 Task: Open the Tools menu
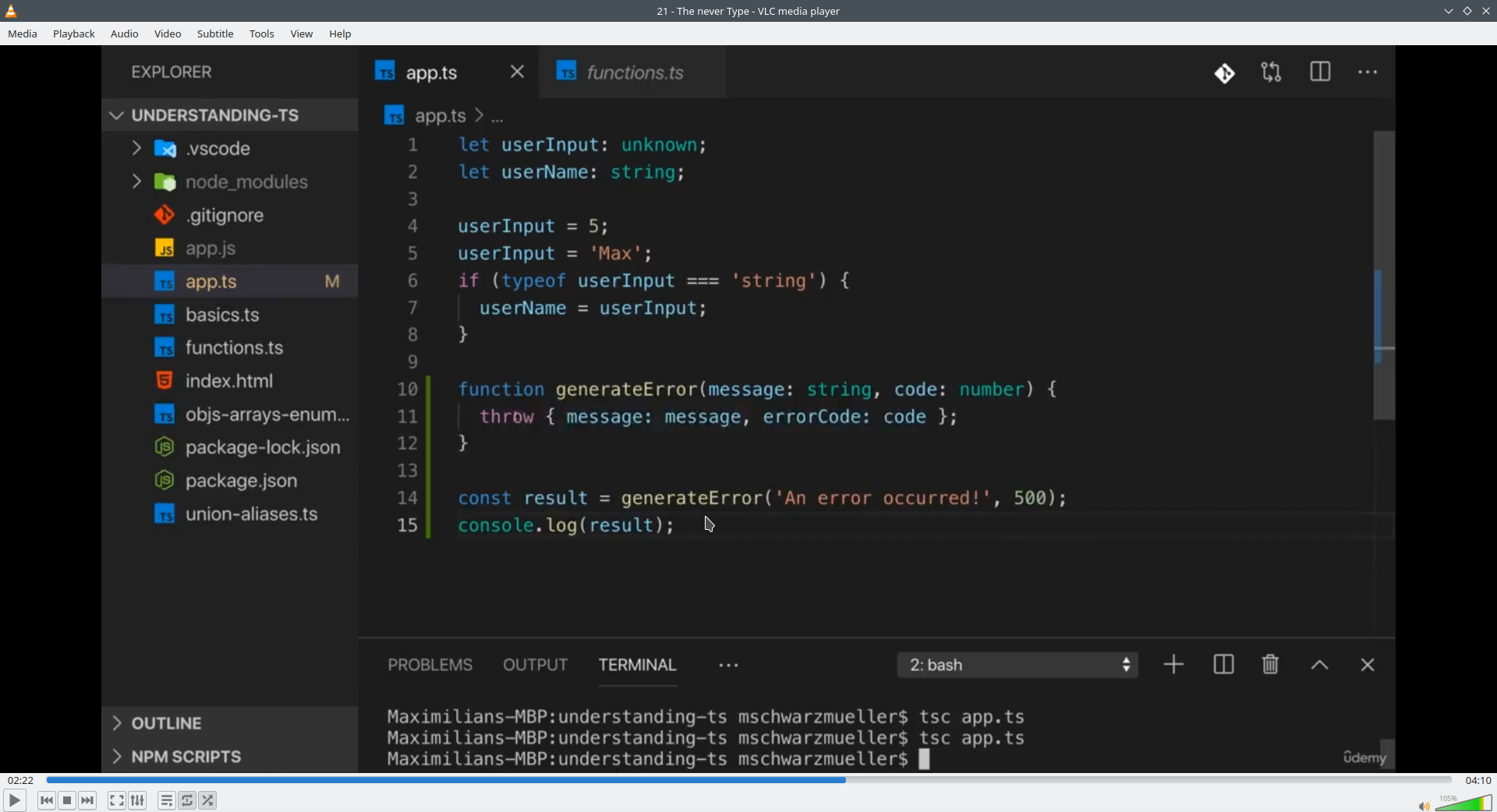pyautogui.click(x=262, y=34)
